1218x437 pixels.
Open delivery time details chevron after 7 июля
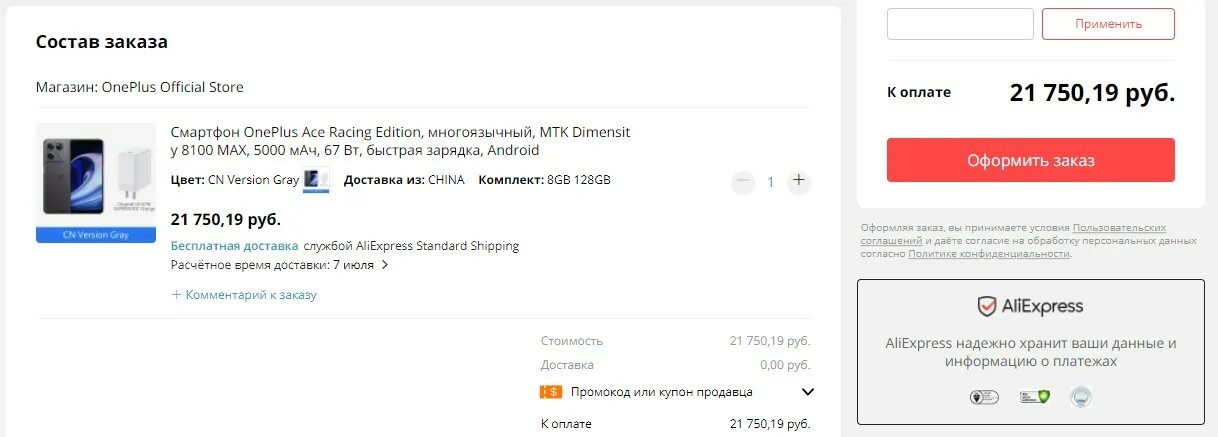(385, 265)
